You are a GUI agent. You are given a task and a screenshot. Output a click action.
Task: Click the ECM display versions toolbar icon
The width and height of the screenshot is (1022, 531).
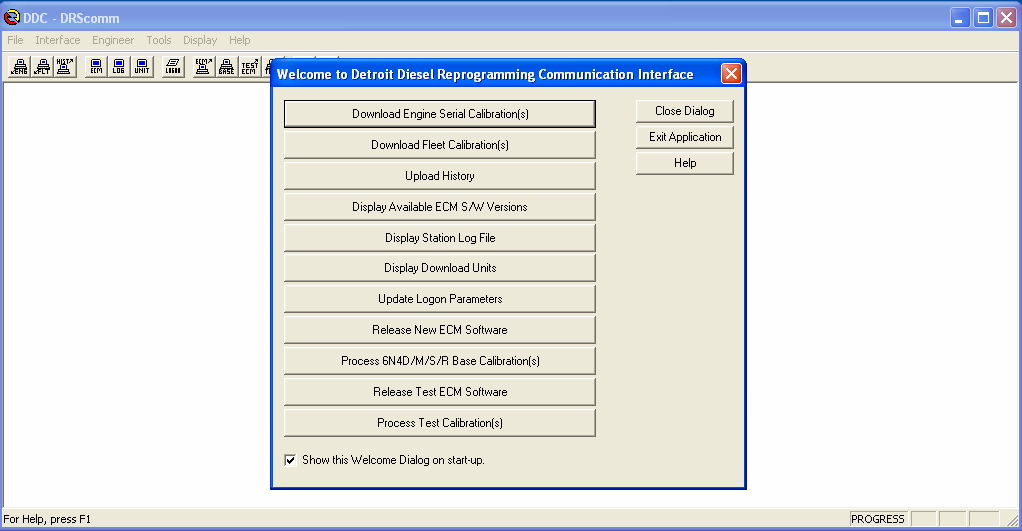(96, 66)
